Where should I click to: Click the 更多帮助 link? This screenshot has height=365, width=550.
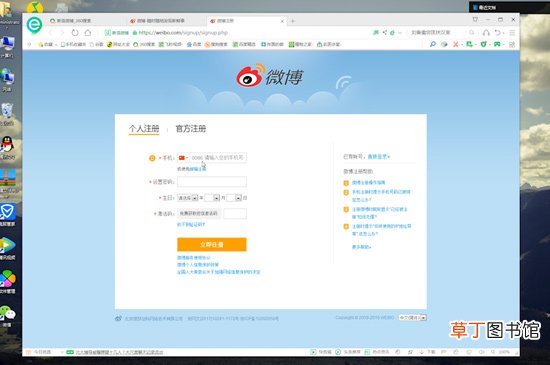(361, 247)
